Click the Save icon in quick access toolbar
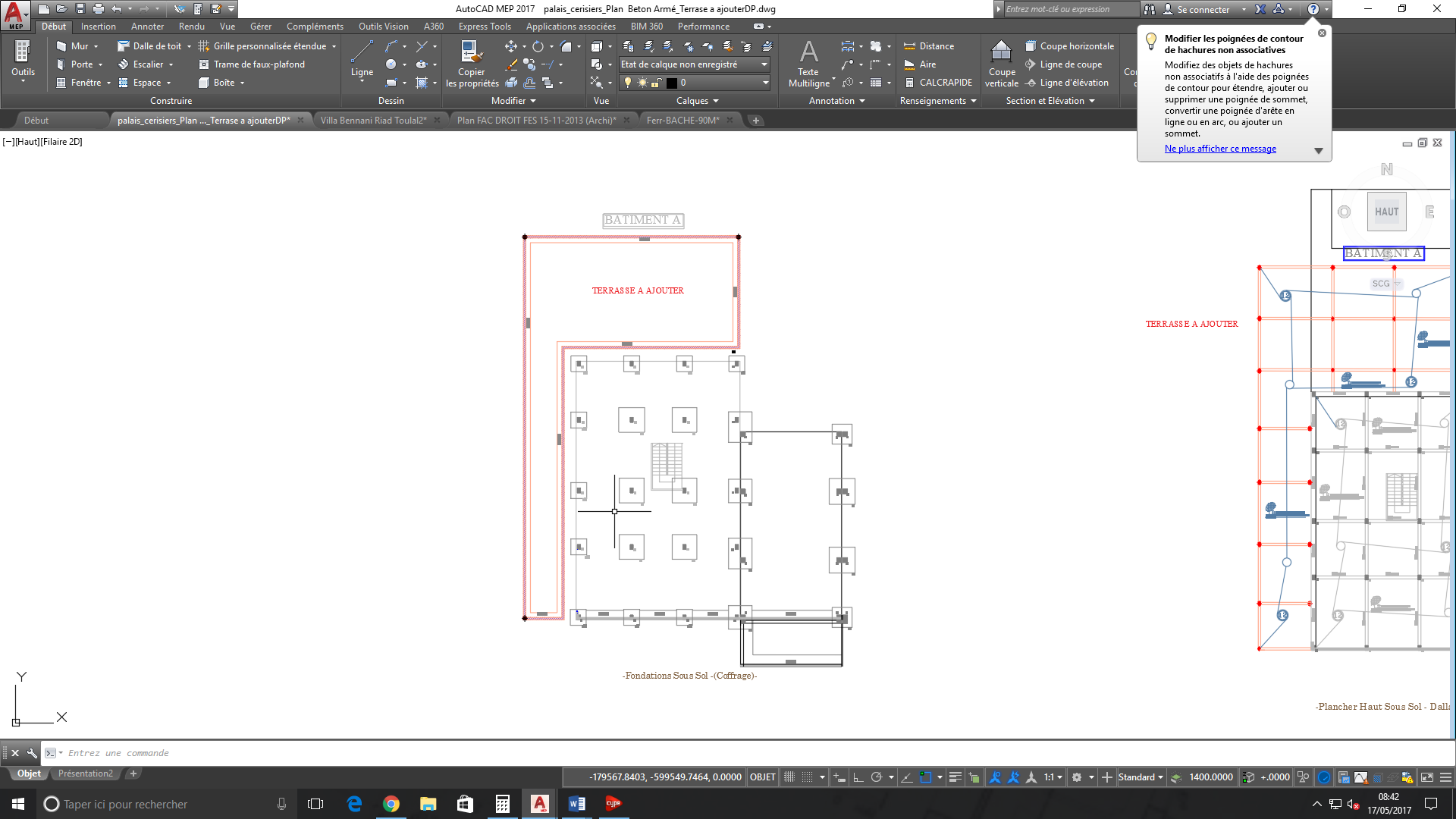 tap(80, 9)
